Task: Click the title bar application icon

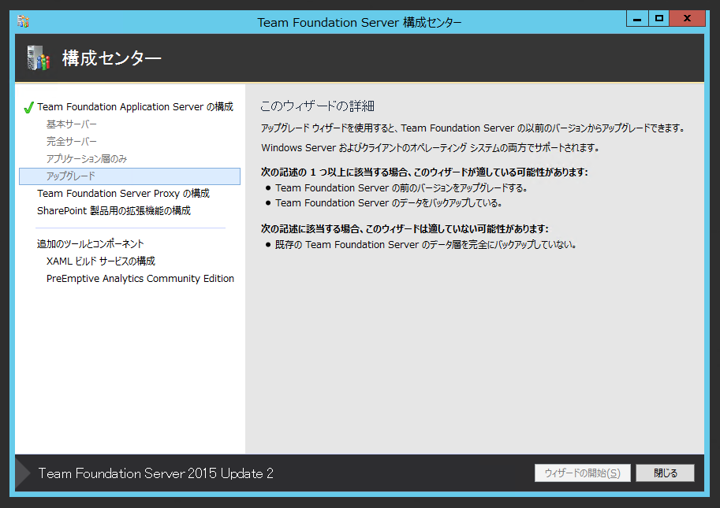Action: coord(23,21)
